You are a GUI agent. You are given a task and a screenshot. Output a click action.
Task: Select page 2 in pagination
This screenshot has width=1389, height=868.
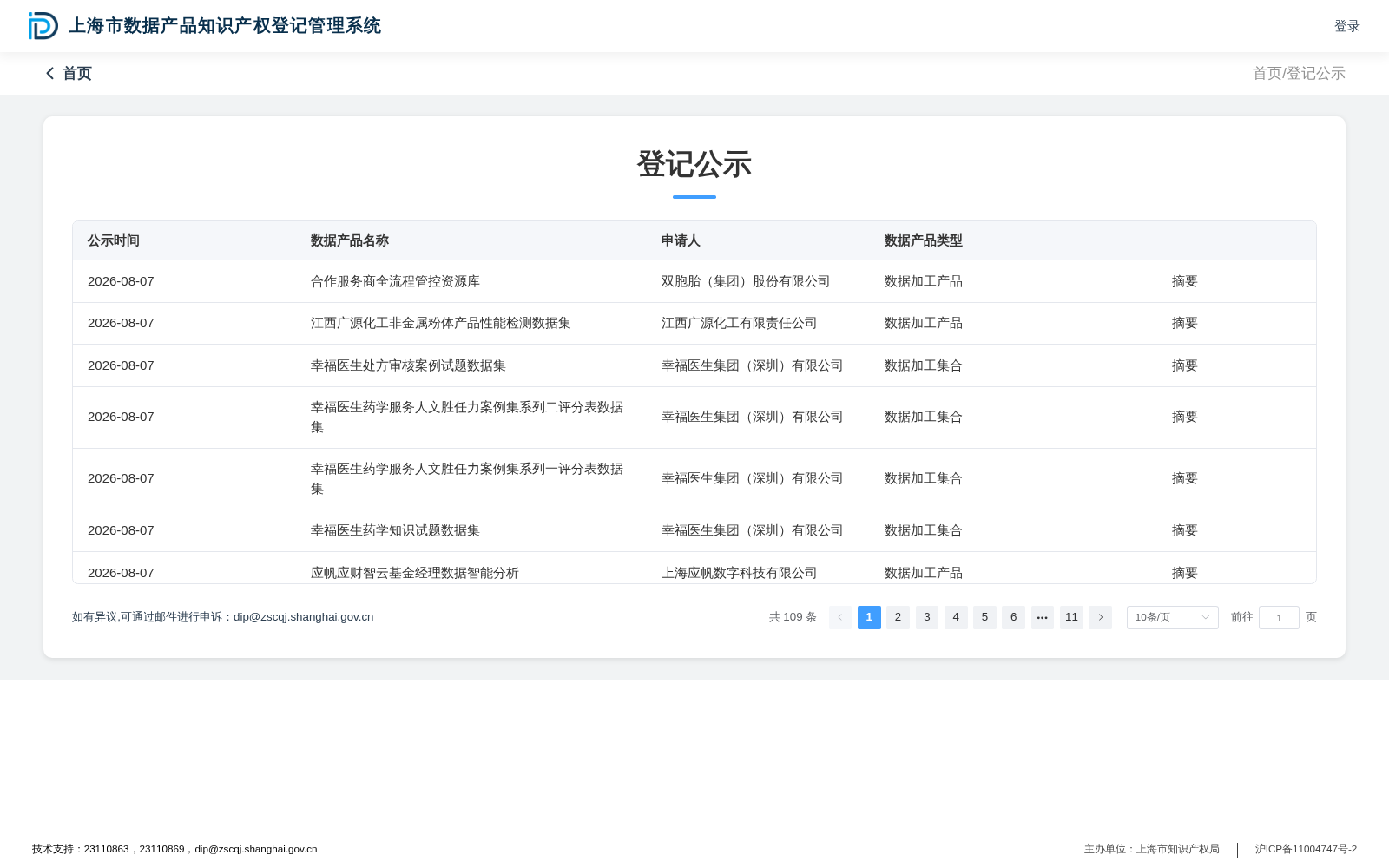pyautogui.click(x=898, y=617)
